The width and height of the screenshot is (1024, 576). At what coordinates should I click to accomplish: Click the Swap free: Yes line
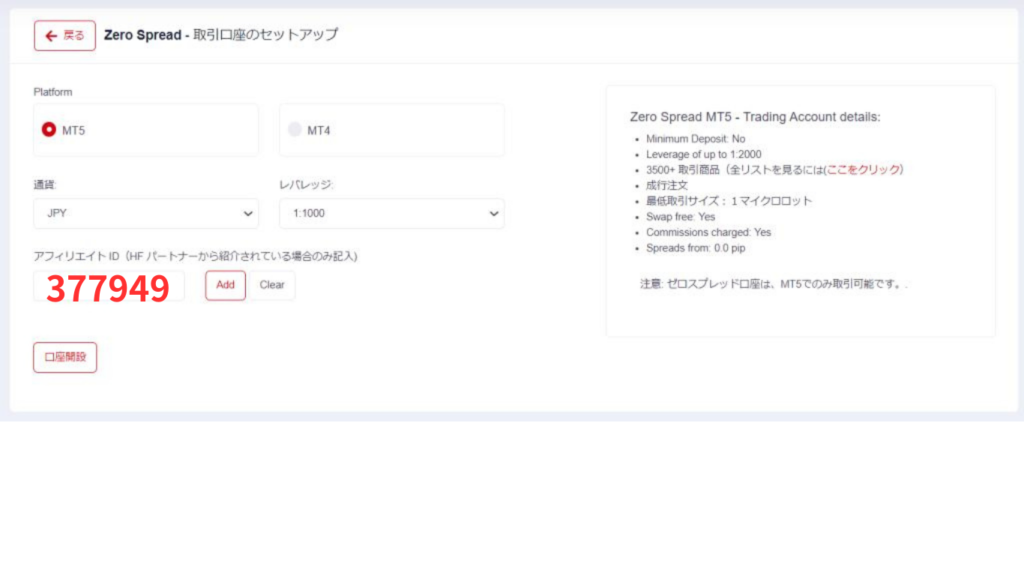pos(680,217)
